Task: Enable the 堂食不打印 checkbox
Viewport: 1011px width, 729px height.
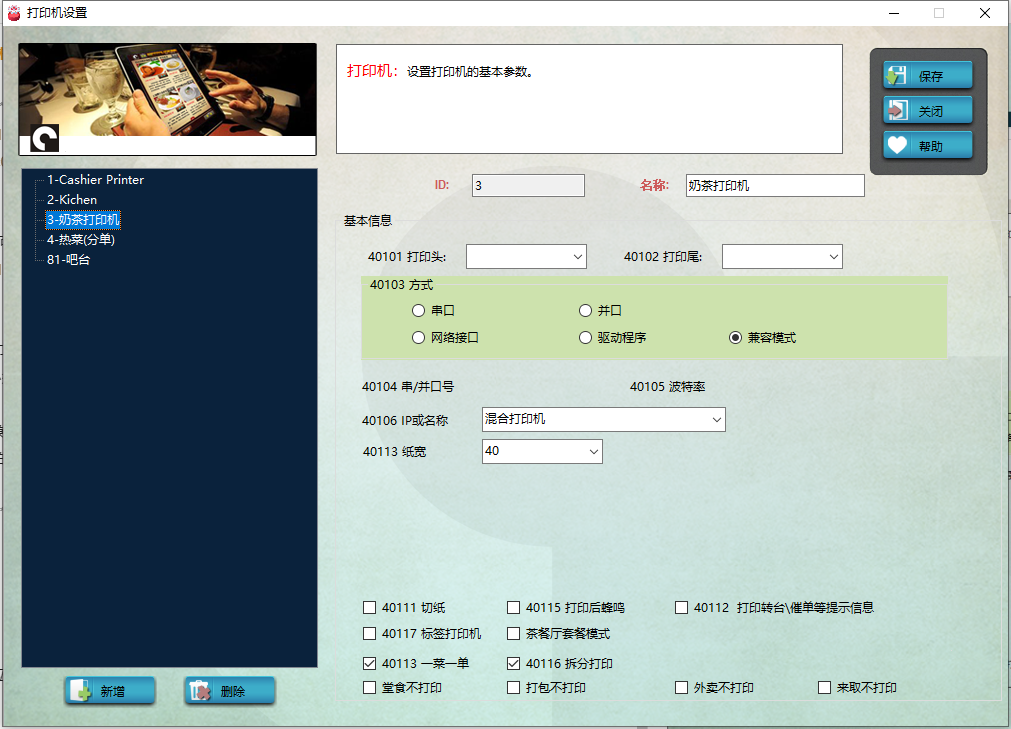Action: [369, 688]
